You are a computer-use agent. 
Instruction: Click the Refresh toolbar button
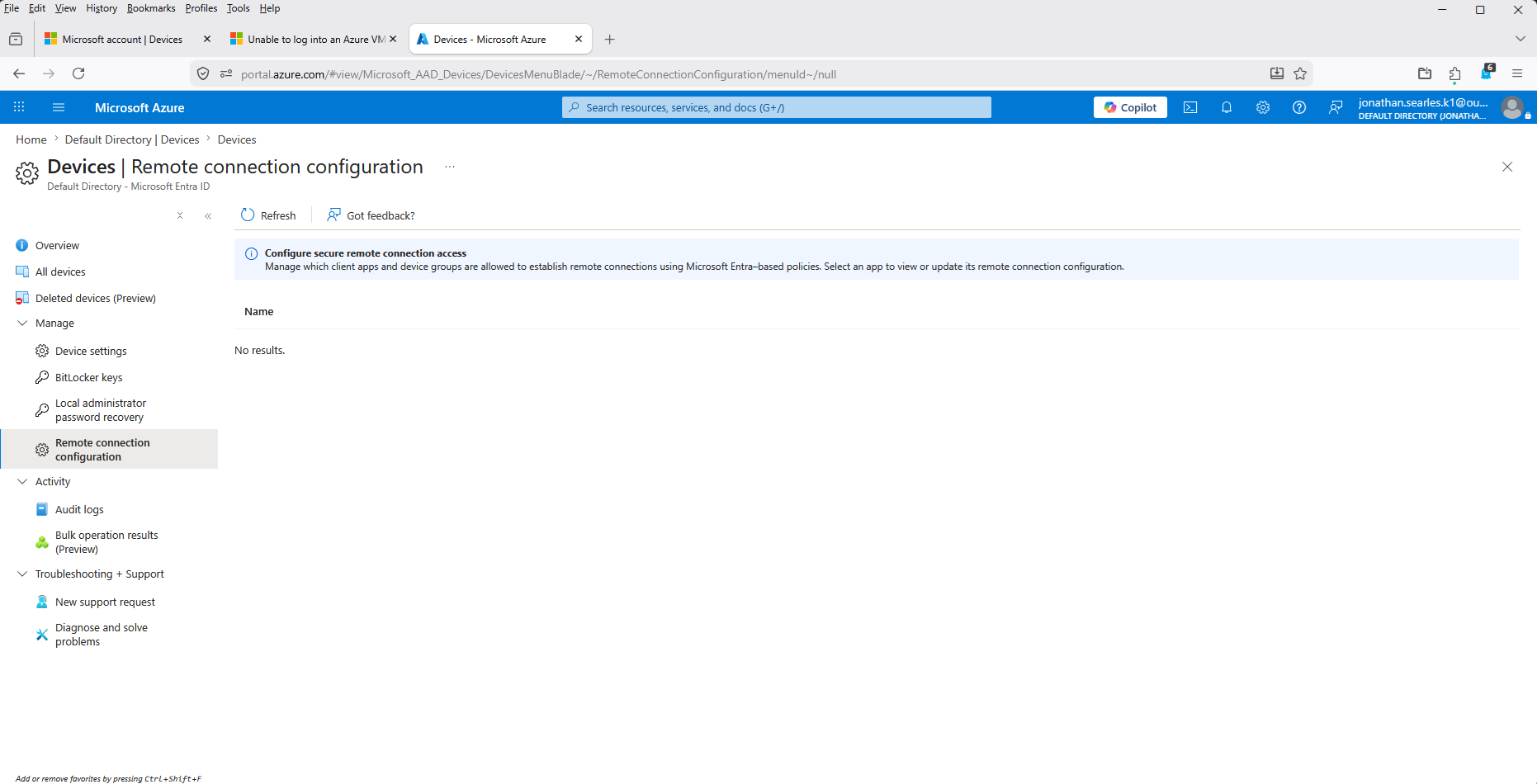click(x=268, y=215)
